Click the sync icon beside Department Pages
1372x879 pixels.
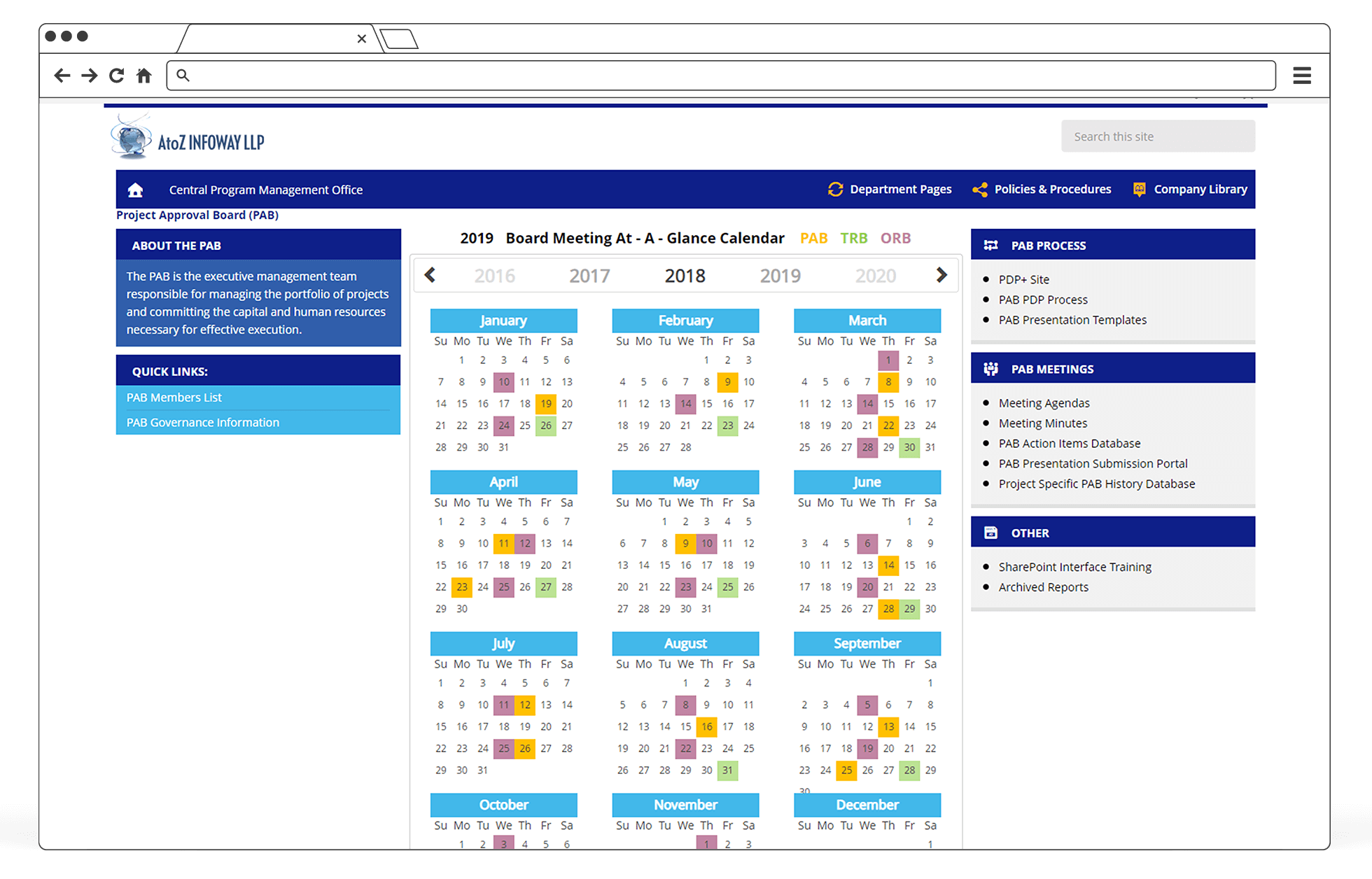tap(836, 189)
